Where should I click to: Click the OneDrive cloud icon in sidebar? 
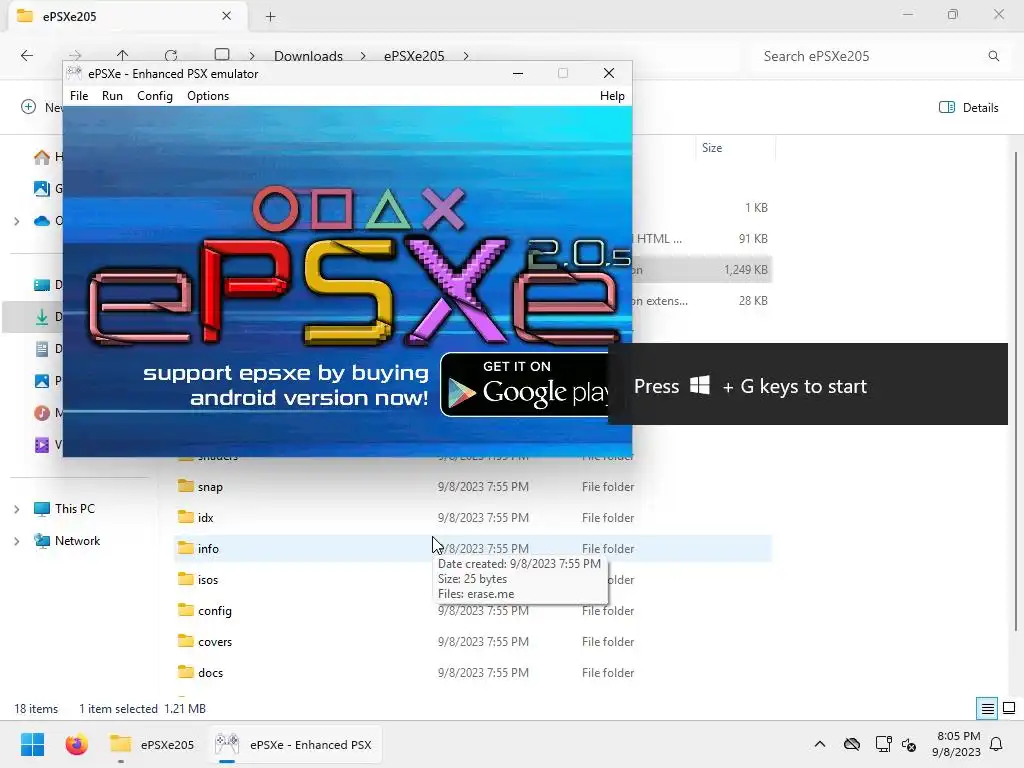[x=42, y=221]
